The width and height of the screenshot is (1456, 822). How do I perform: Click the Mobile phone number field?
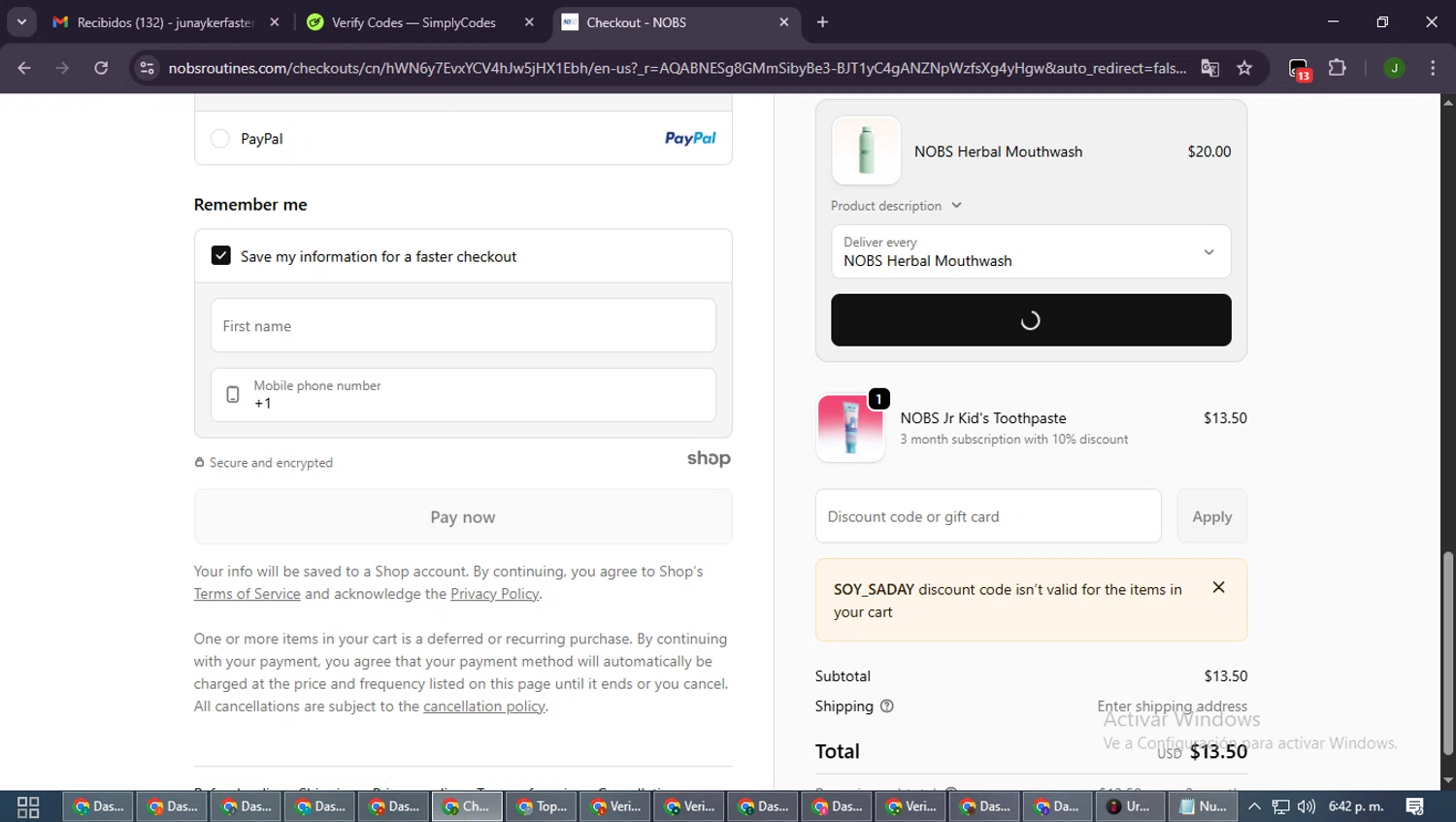(x=463, y=395)
